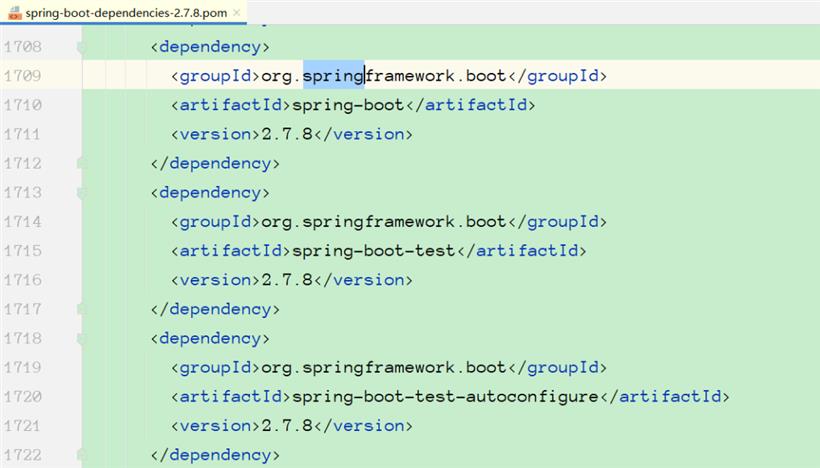Click the opening dependency tag on line 1708
Screen dimensions: 820x468
click(210, 47)
